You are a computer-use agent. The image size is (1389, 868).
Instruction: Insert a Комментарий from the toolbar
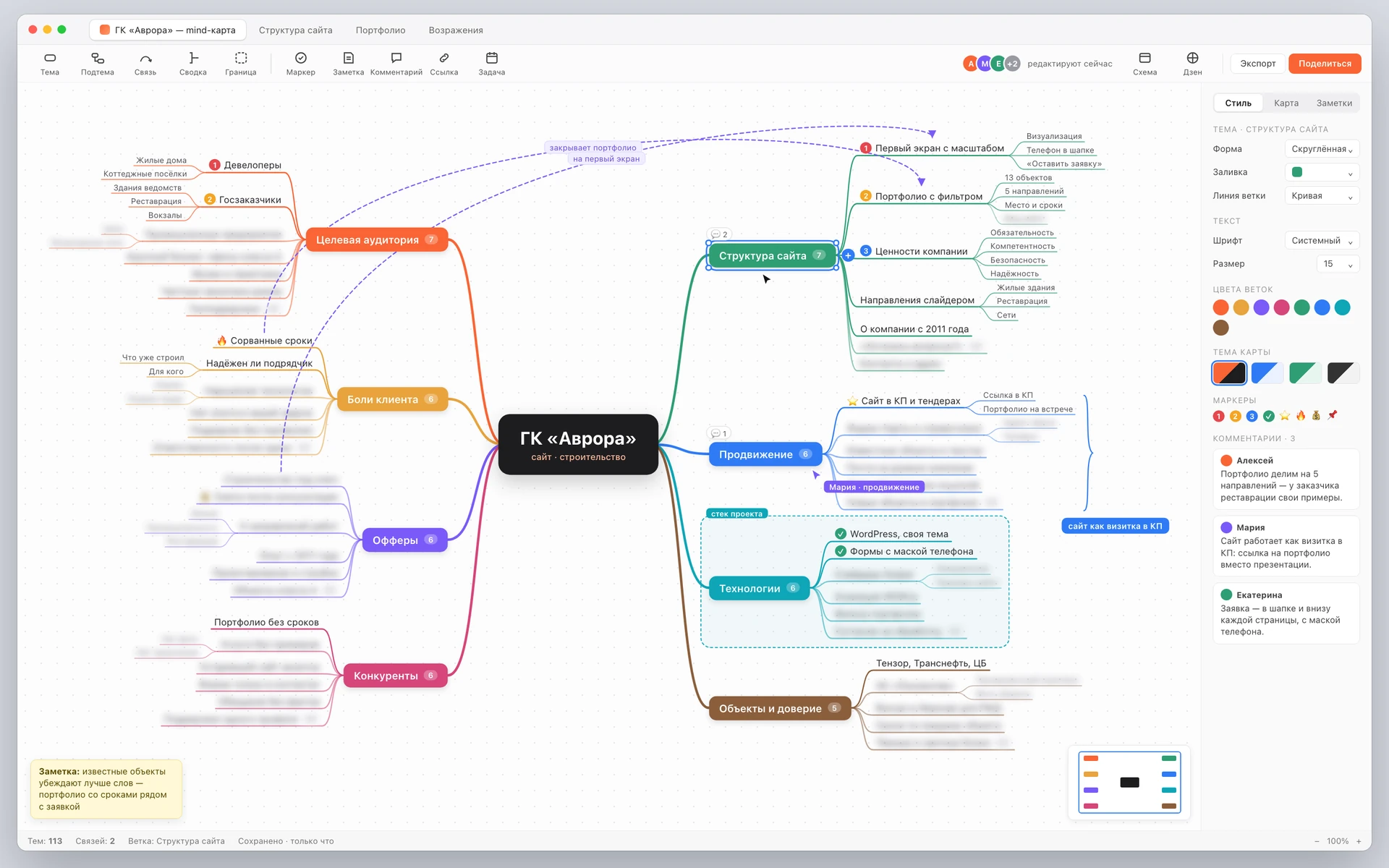click(x=396, y=64)
